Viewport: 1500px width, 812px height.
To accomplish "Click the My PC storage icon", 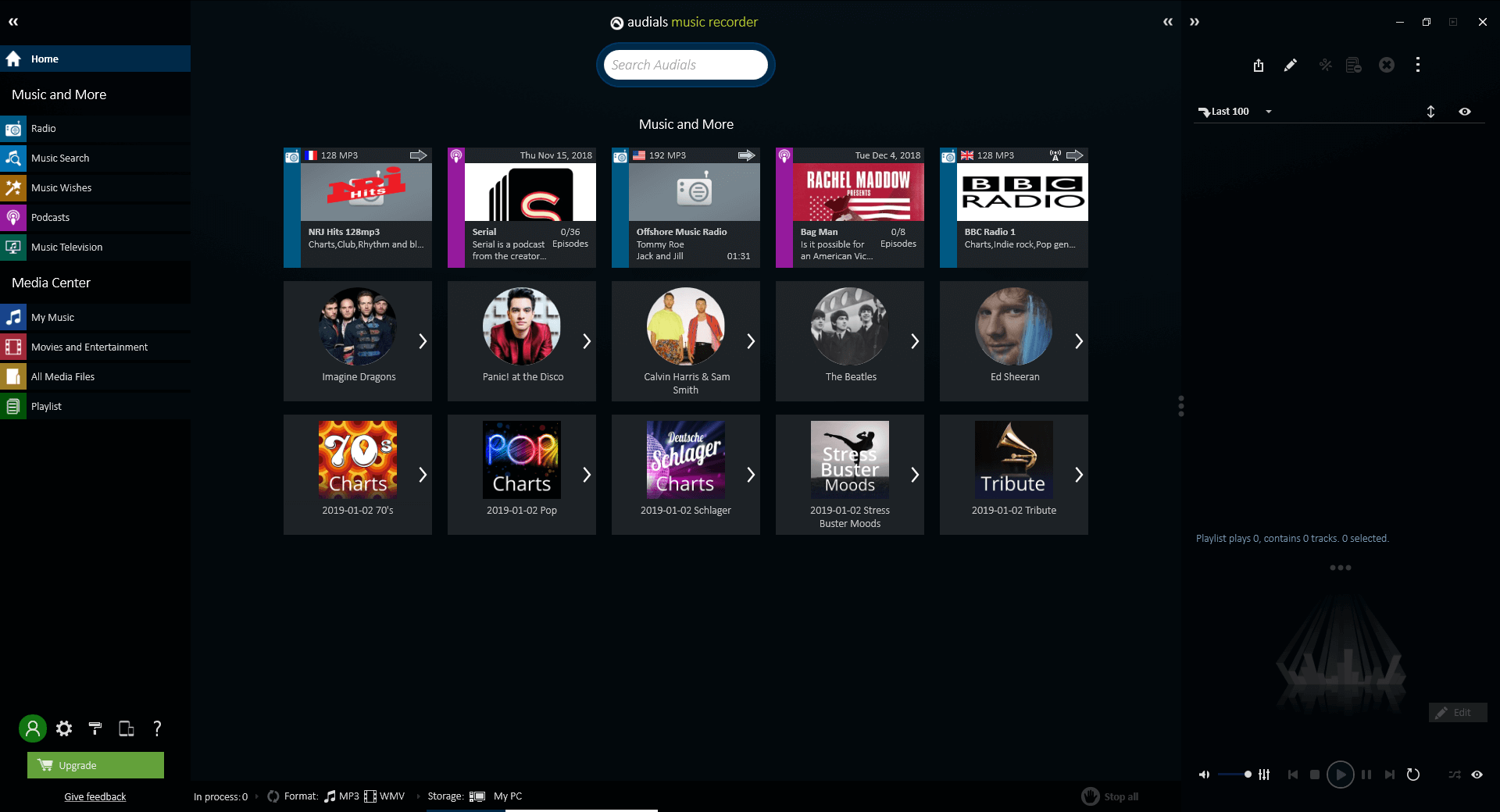I will 477,796.
